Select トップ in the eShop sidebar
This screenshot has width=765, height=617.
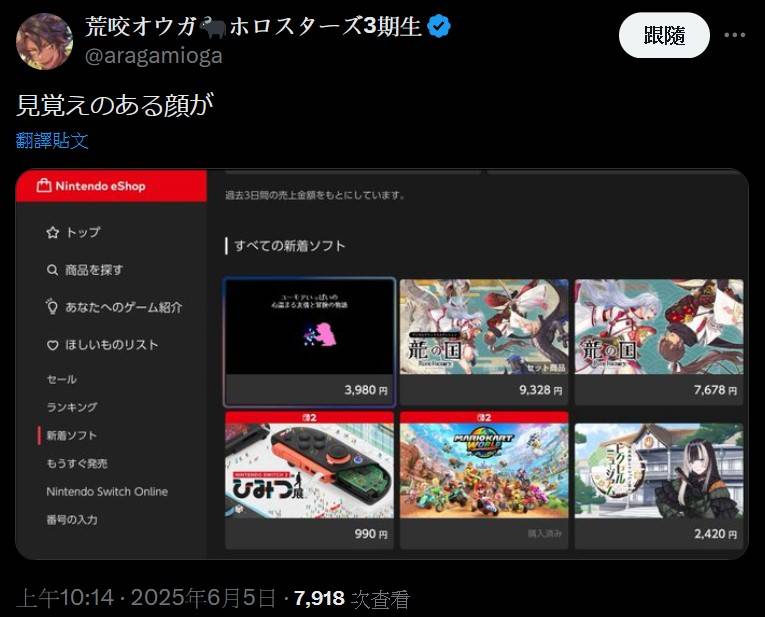pyautogui.click(x=83, y=232)
